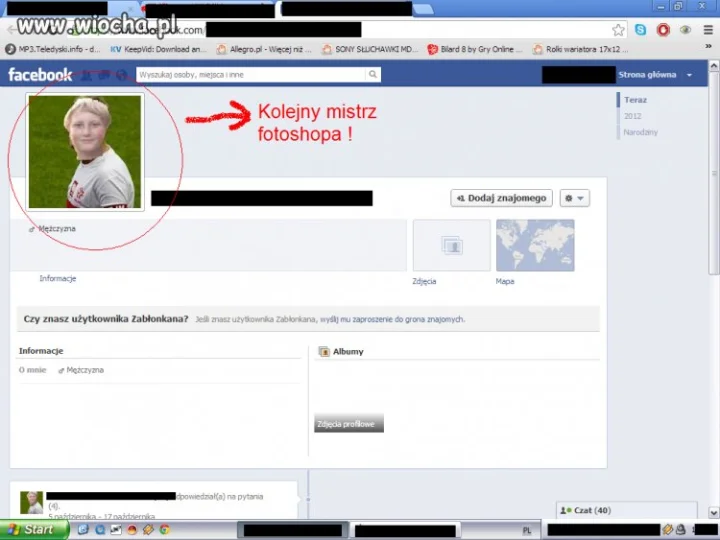Open the Mapa world map tile

pos(535,245)
